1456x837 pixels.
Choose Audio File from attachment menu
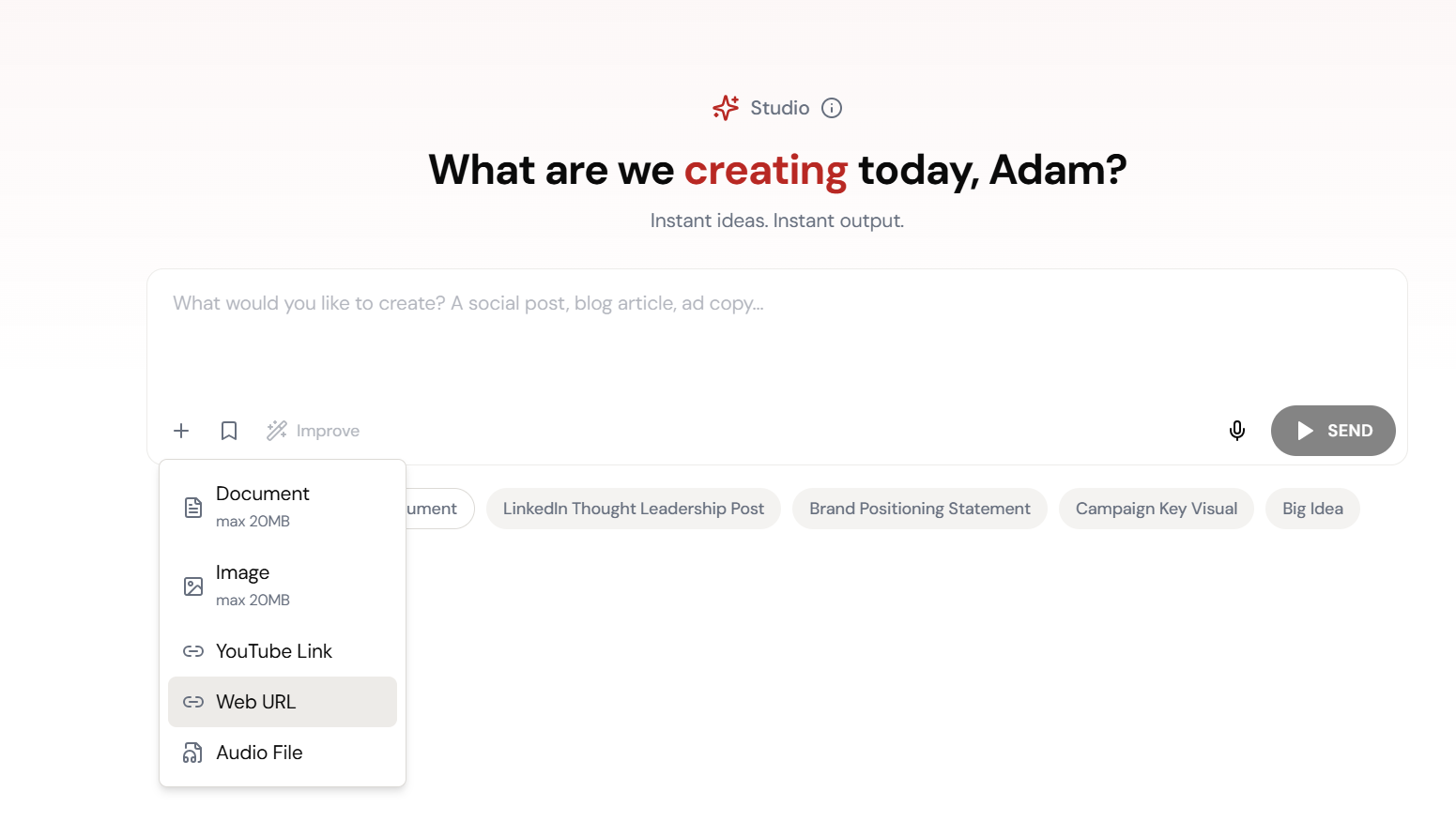tap(259, 752)
